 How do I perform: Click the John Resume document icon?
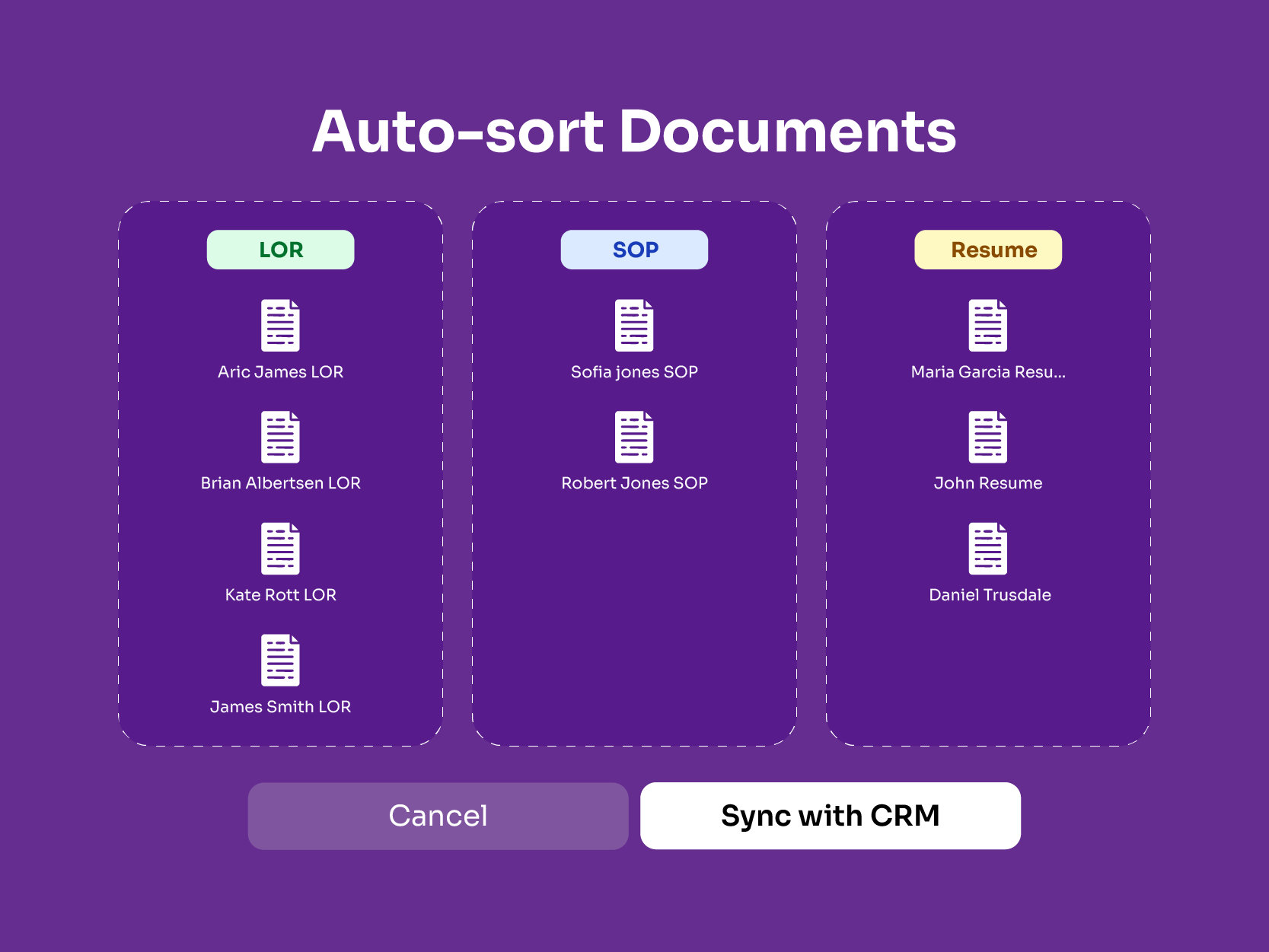pos(987,437)
